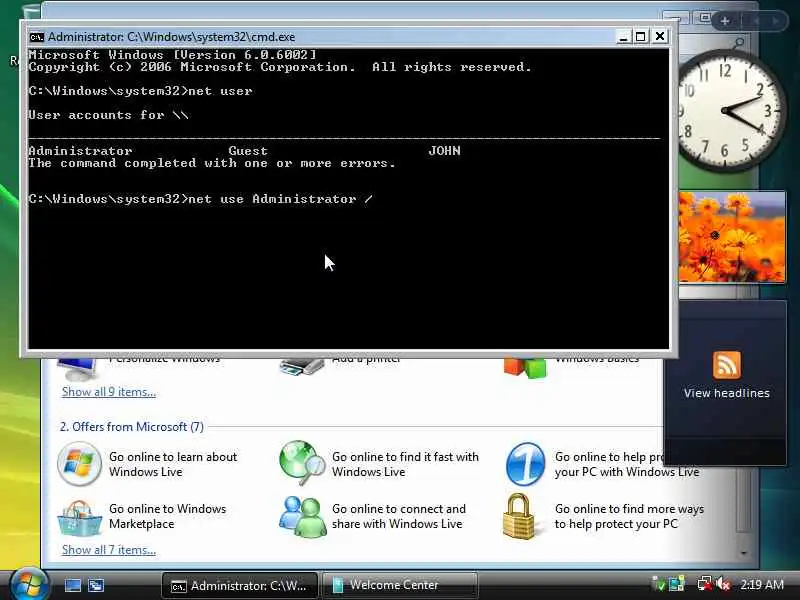Click Welcome Center scrollbar down arrow
This screenshot has height=600, width=800.
743,553
